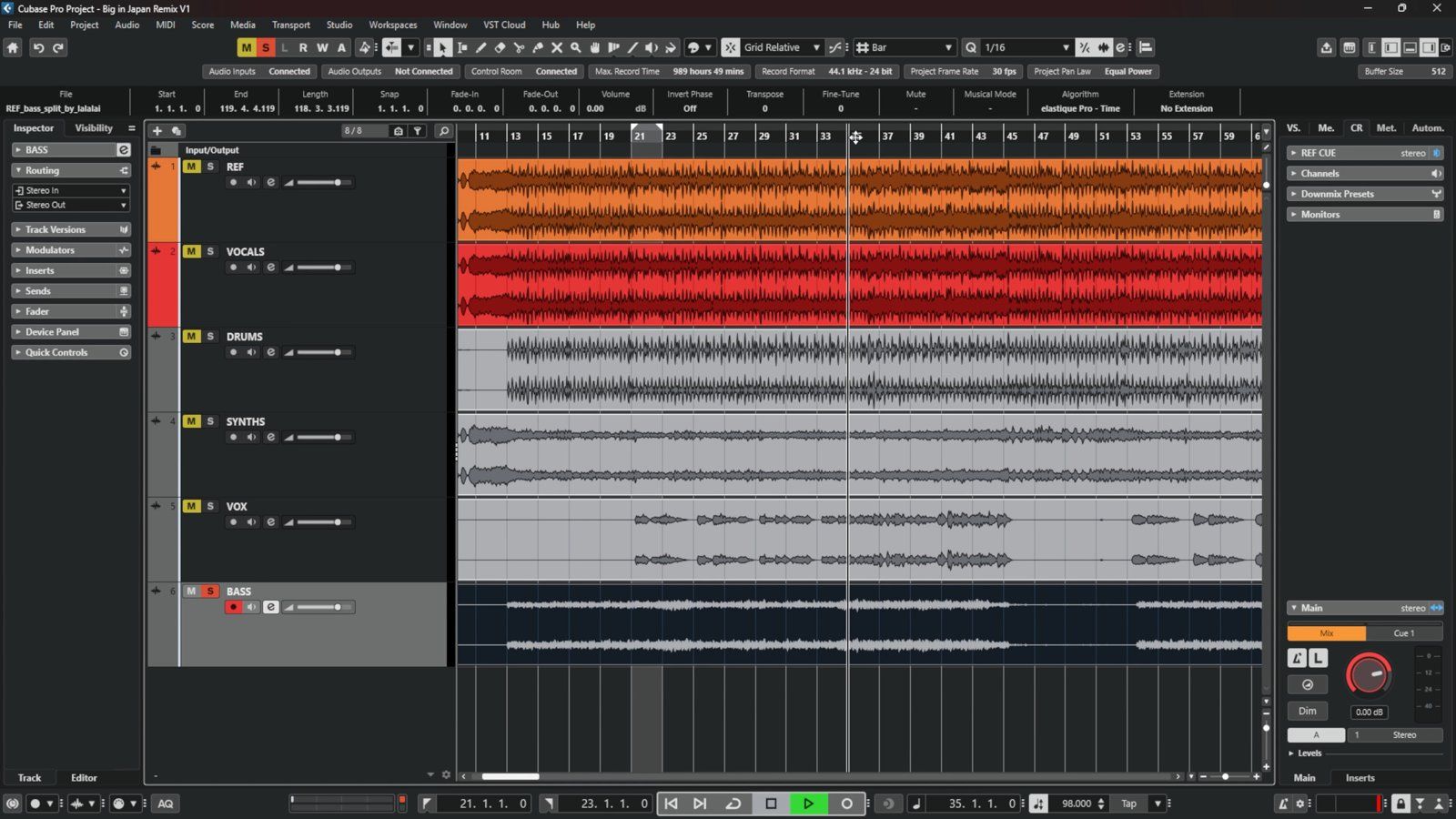Disable record enable on BASS track
The width and height of the screenshot is (1456, 819).
tap(233, 608)
